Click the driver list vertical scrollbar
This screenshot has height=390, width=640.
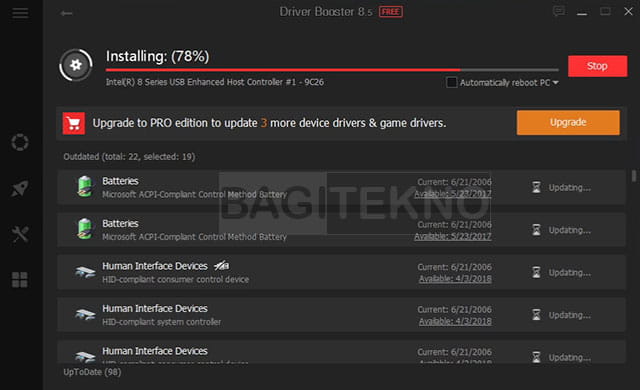click(633, 176)
